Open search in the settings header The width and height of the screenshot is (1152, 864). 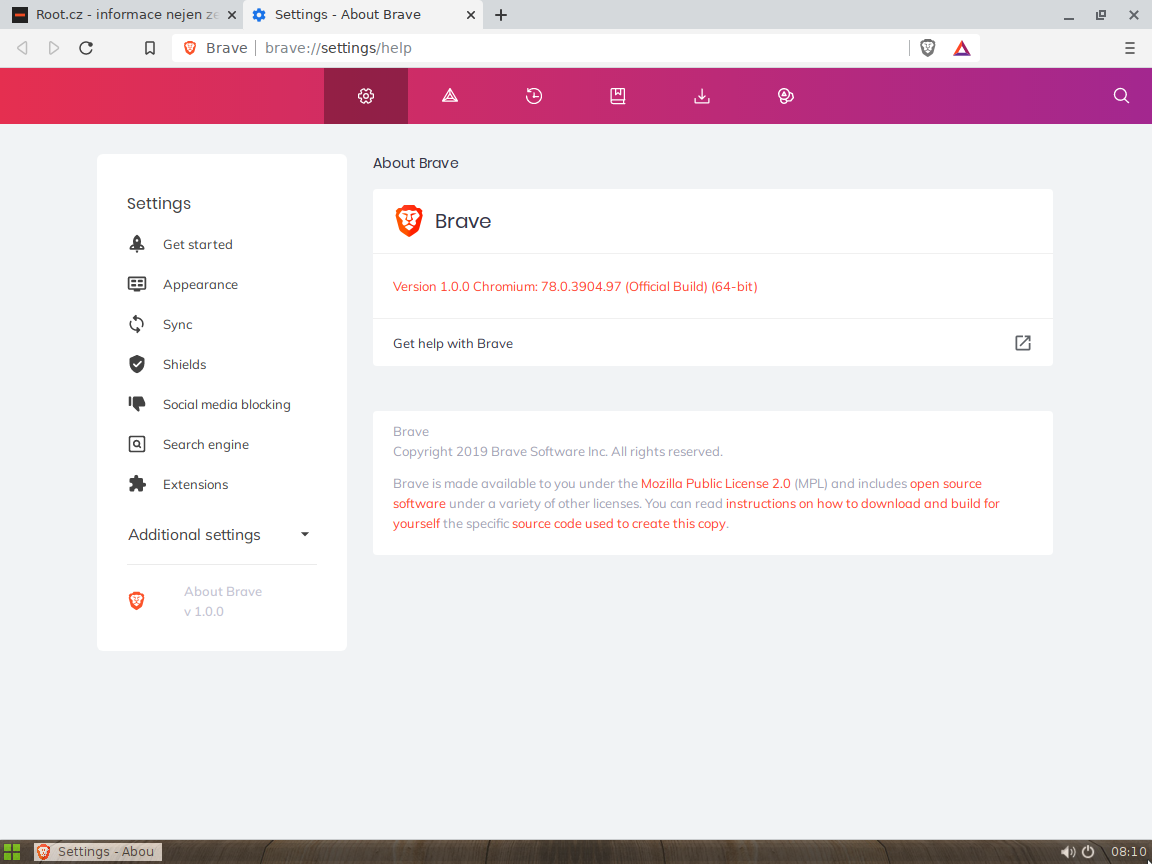(x=1120, y=95)
